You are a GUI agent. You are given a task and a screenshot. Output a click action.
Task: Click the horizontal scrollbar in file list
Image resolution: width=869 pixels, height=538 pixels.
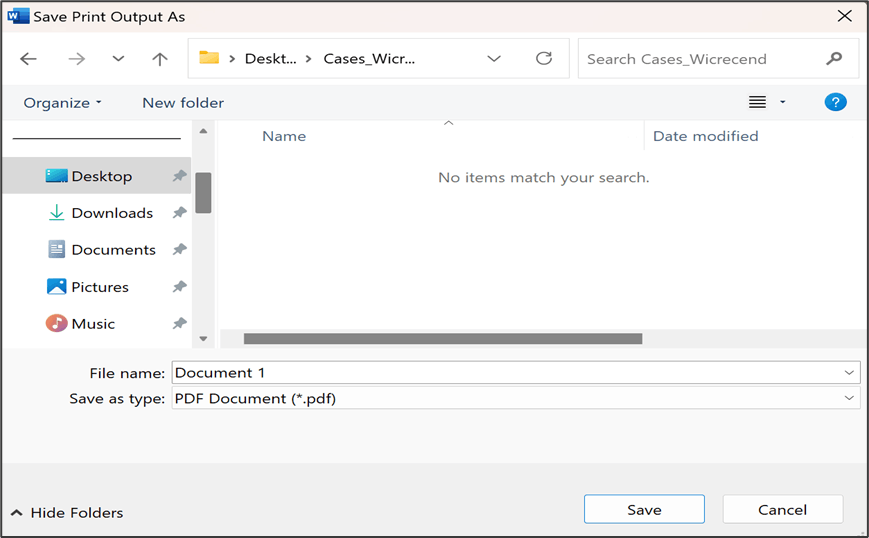pyautogui.click(x=442, y=339)
